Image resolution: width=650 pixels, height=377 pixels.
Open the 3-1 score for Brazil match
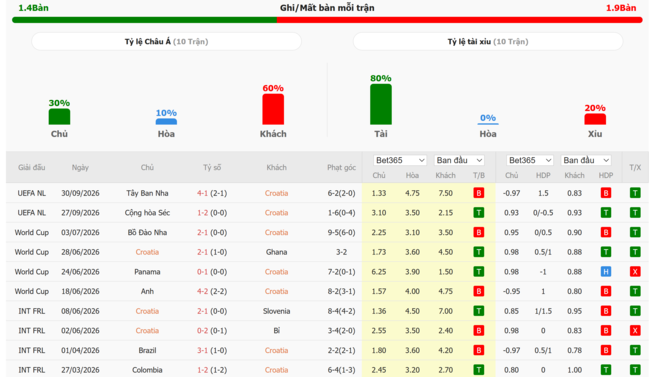pyautogui.click(x=202, y=350)
